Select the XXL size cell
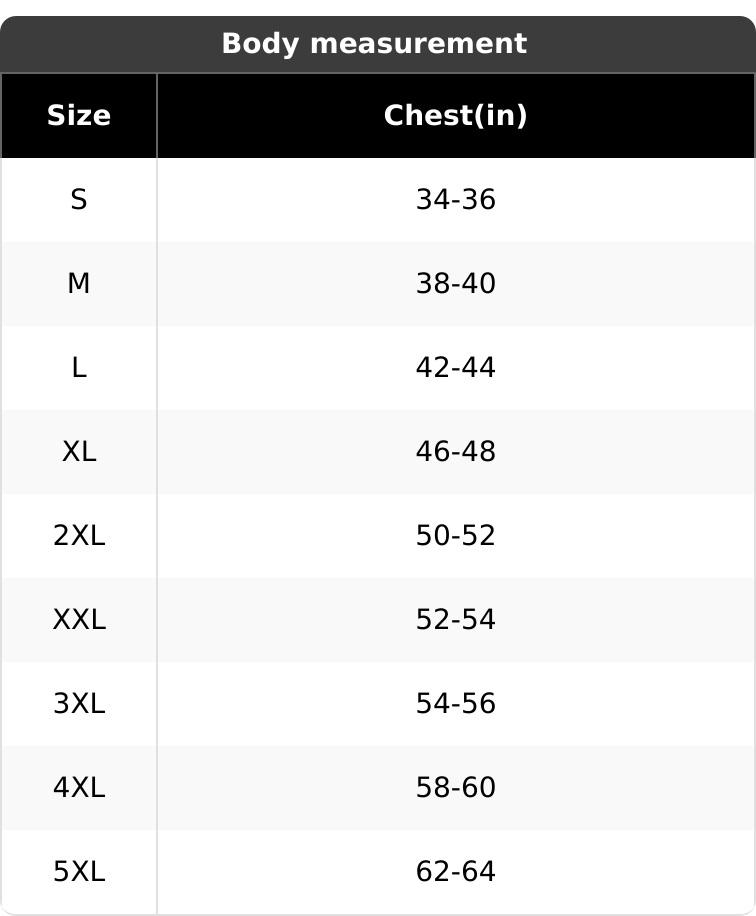Image resolution: width=756 pixels, height=916 pixels. 79,620
